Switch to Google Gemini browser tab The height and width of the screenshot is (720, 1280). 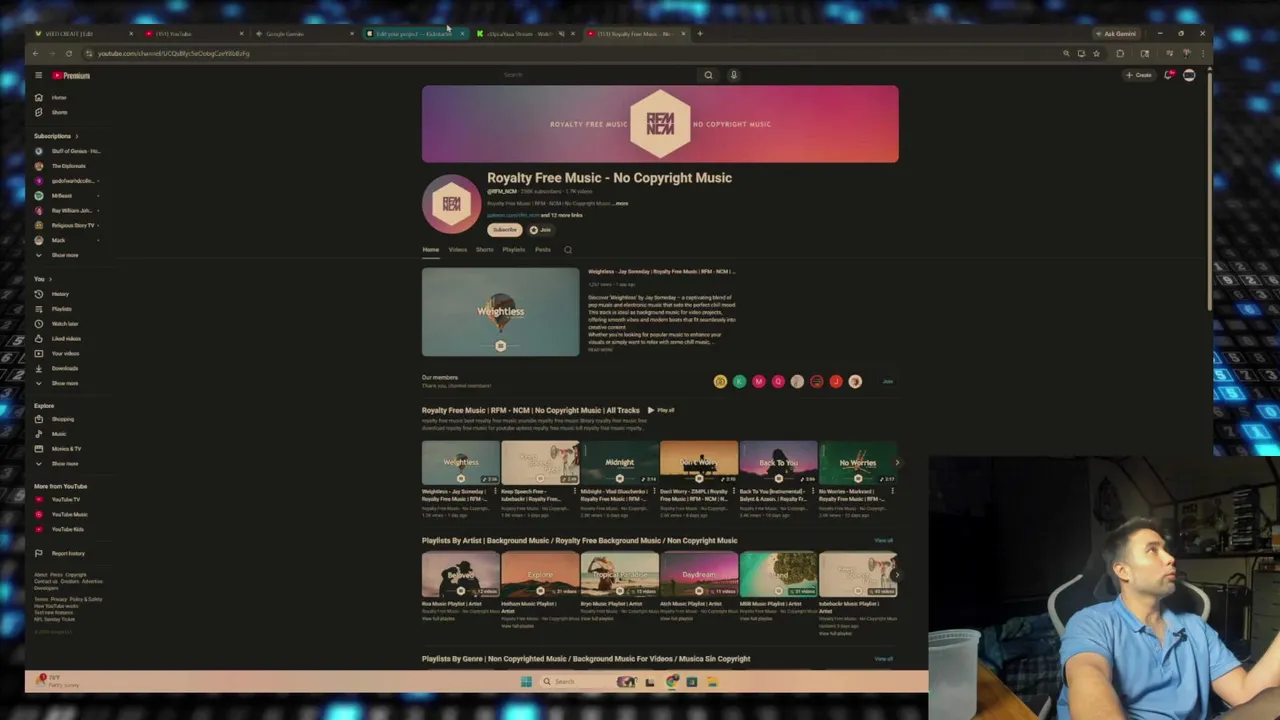click(302, 34)
